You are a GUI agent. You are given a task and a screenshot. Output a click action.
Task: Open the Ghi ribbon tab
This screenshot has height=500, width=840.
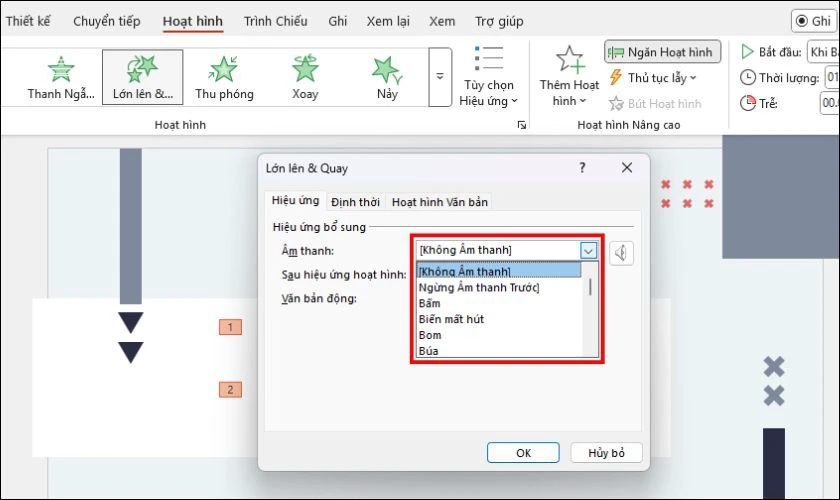(x=338, y=21)
